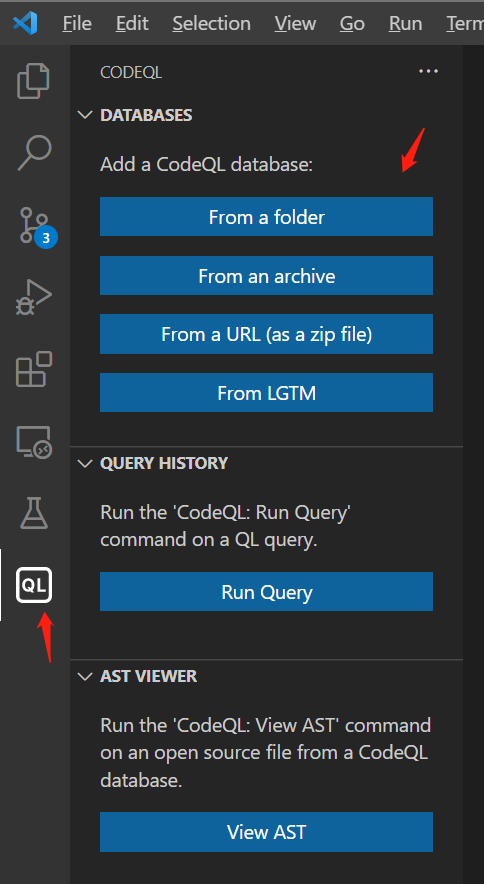Open the Testing flask icon
Screen dimensions: 484x884
pos(34,513)
